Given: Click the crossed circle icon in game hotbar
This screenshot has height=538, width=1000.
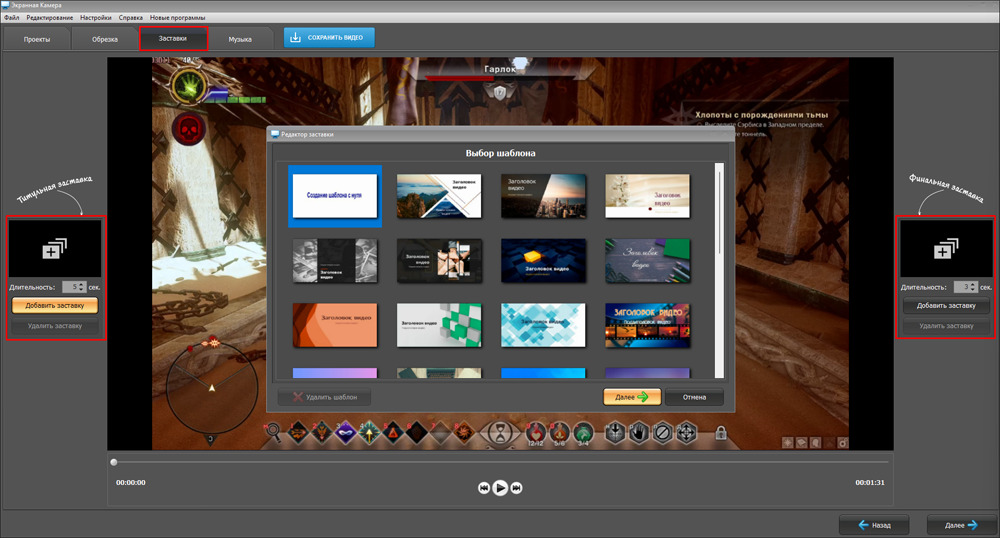Looking at the screenshot, I should pyautogui.click(x=663, y=433).
